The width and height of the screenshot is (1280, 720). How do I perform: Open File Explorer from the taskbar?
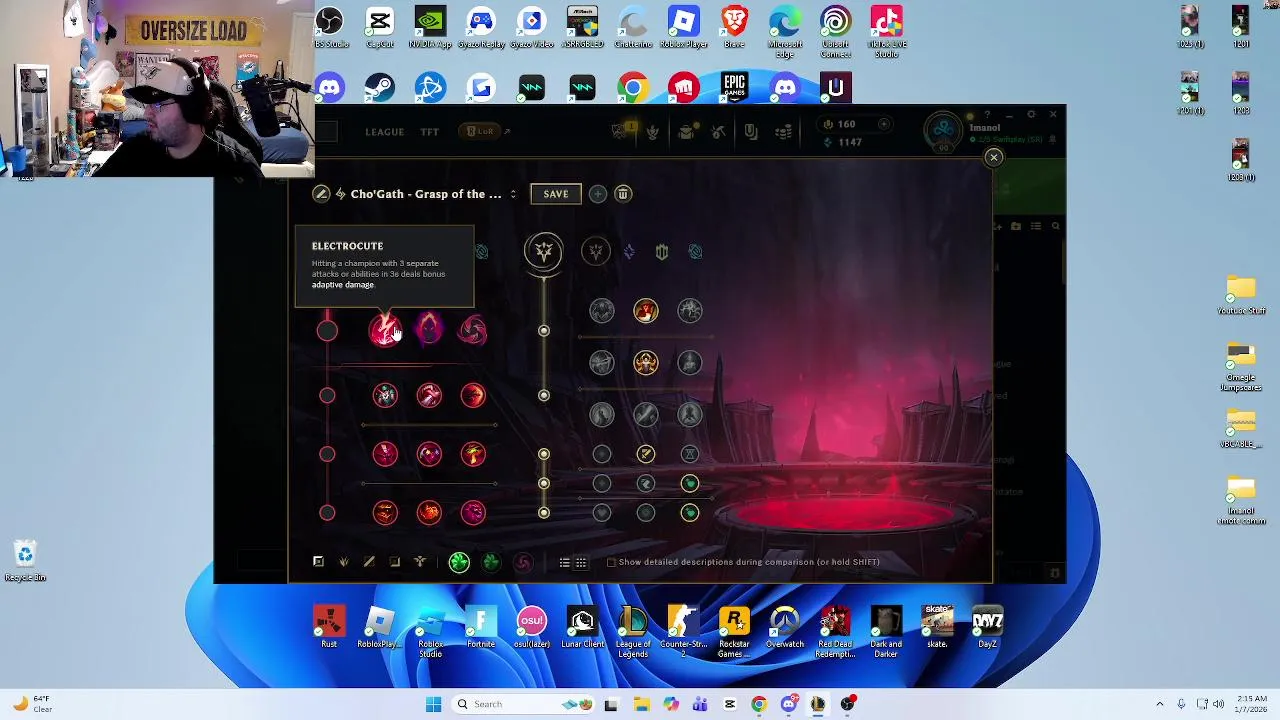pyautogui.click(x=641, y=704)
